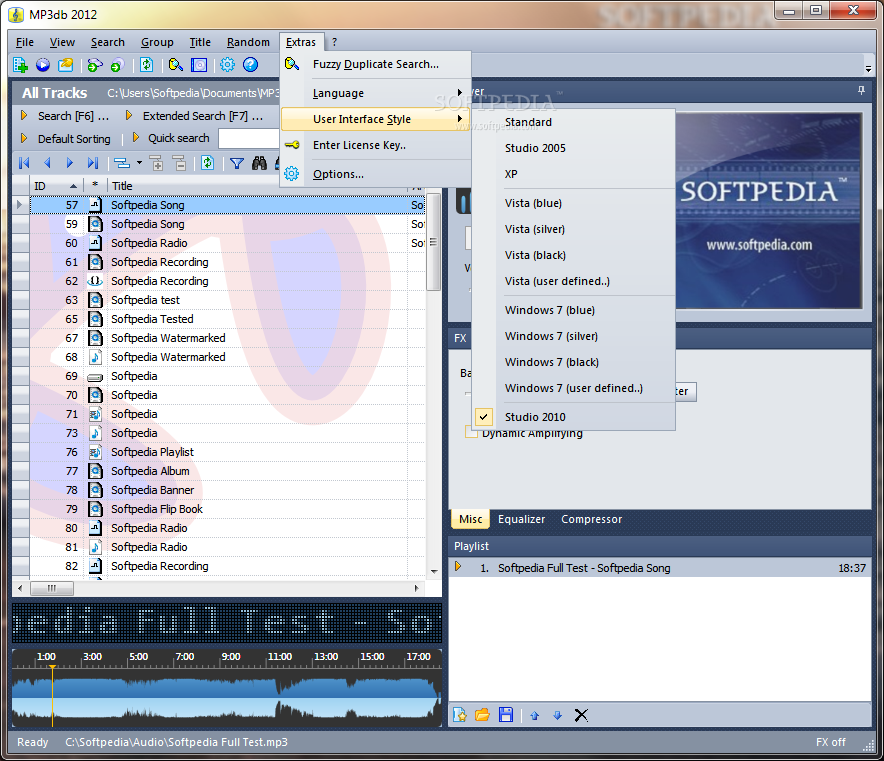Click the pin icon on the right panel

[x=861, y=91]
